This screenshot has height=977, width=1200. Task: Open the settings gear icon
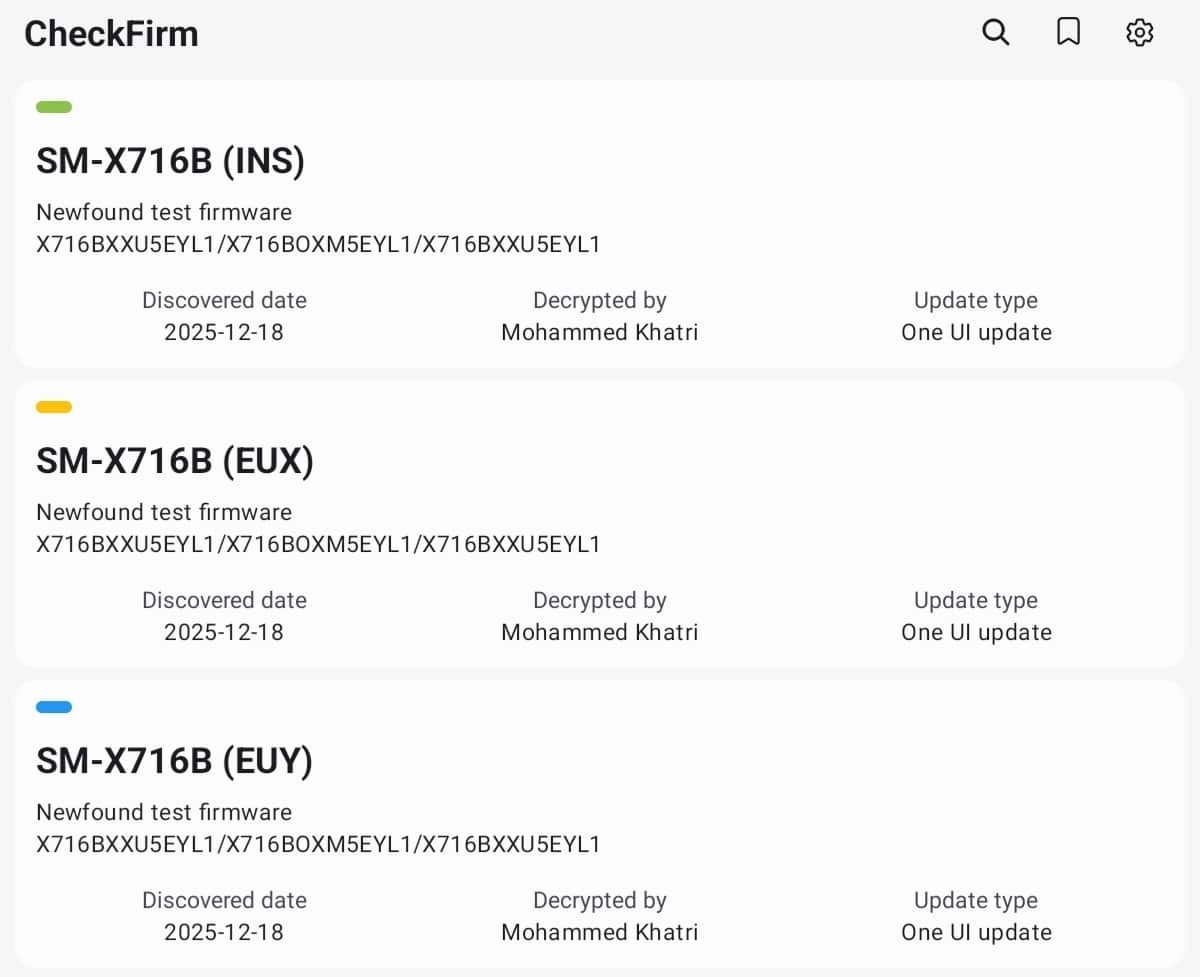coord(1140,33)
